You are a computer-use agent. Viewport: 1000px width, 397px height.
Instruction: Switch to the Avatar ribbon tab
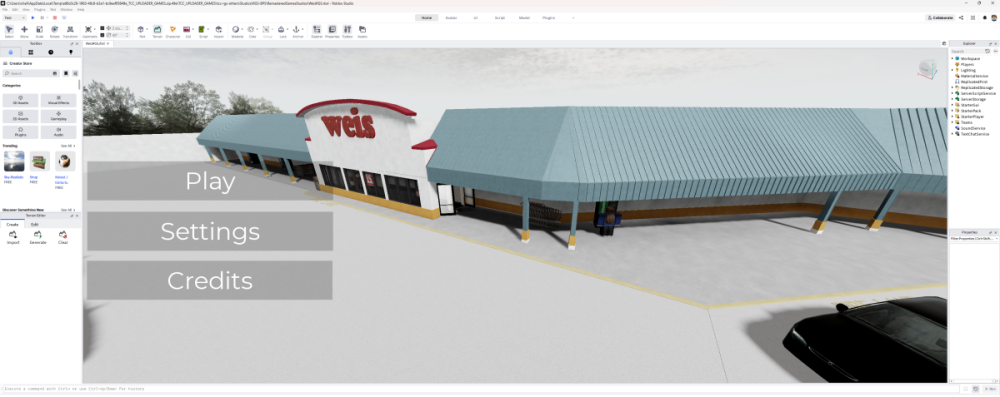(451, 18)
